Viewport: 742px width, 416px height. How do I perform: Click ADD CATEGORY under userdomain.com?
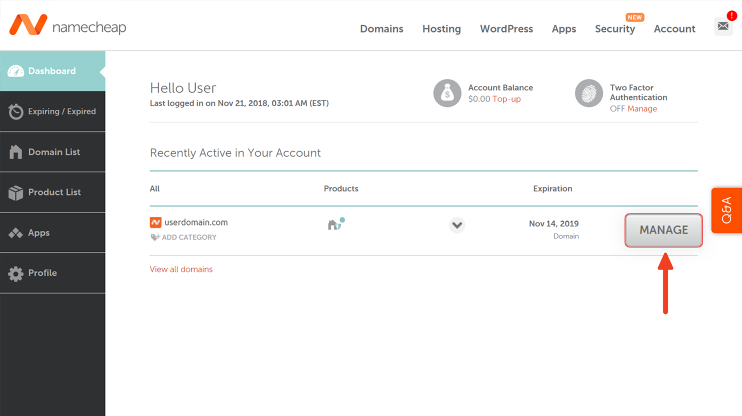tap(189, 237)
